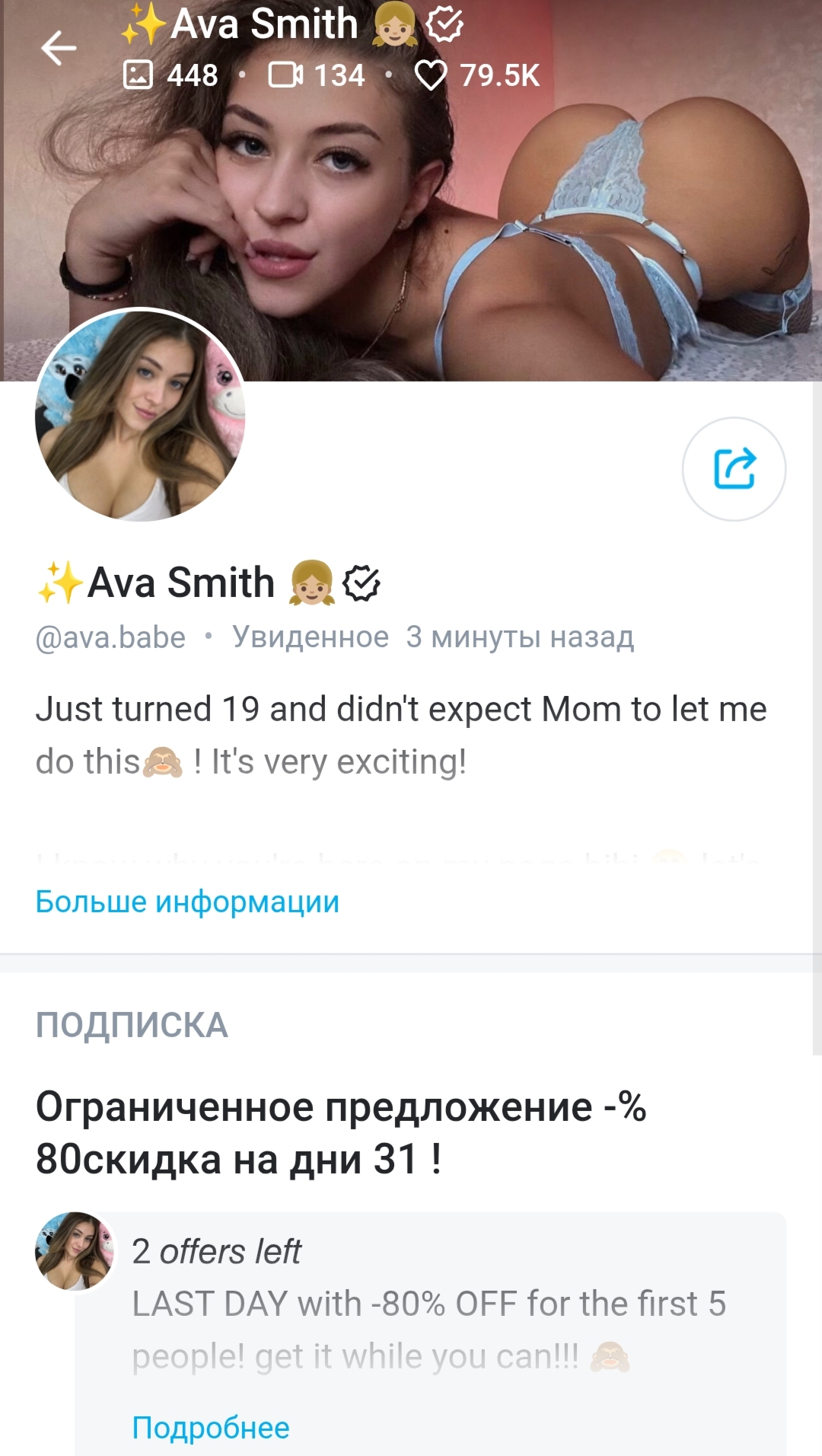Tap the limited offer headline with 80% discount
Image resolution: width=822 pixels, height=1456 pixels.
341,1132
